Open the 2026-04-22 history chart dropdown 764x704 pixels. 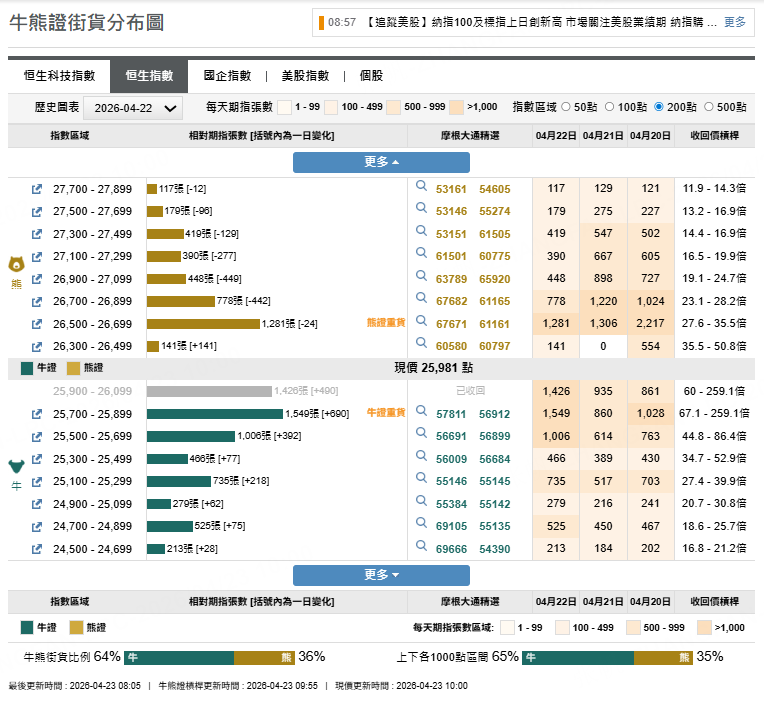(132, 108)
